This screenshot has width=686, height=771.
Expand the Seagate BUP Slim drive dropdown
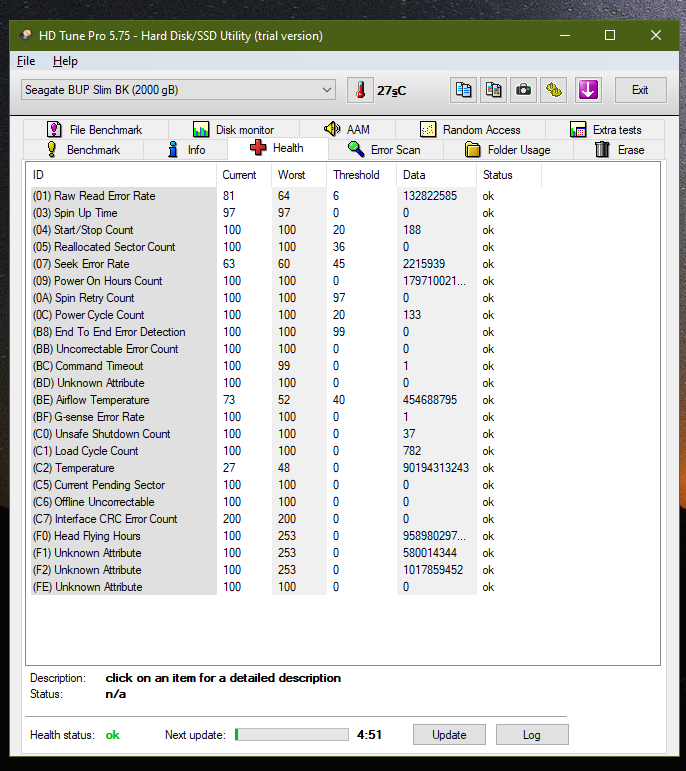coord(179,90)
